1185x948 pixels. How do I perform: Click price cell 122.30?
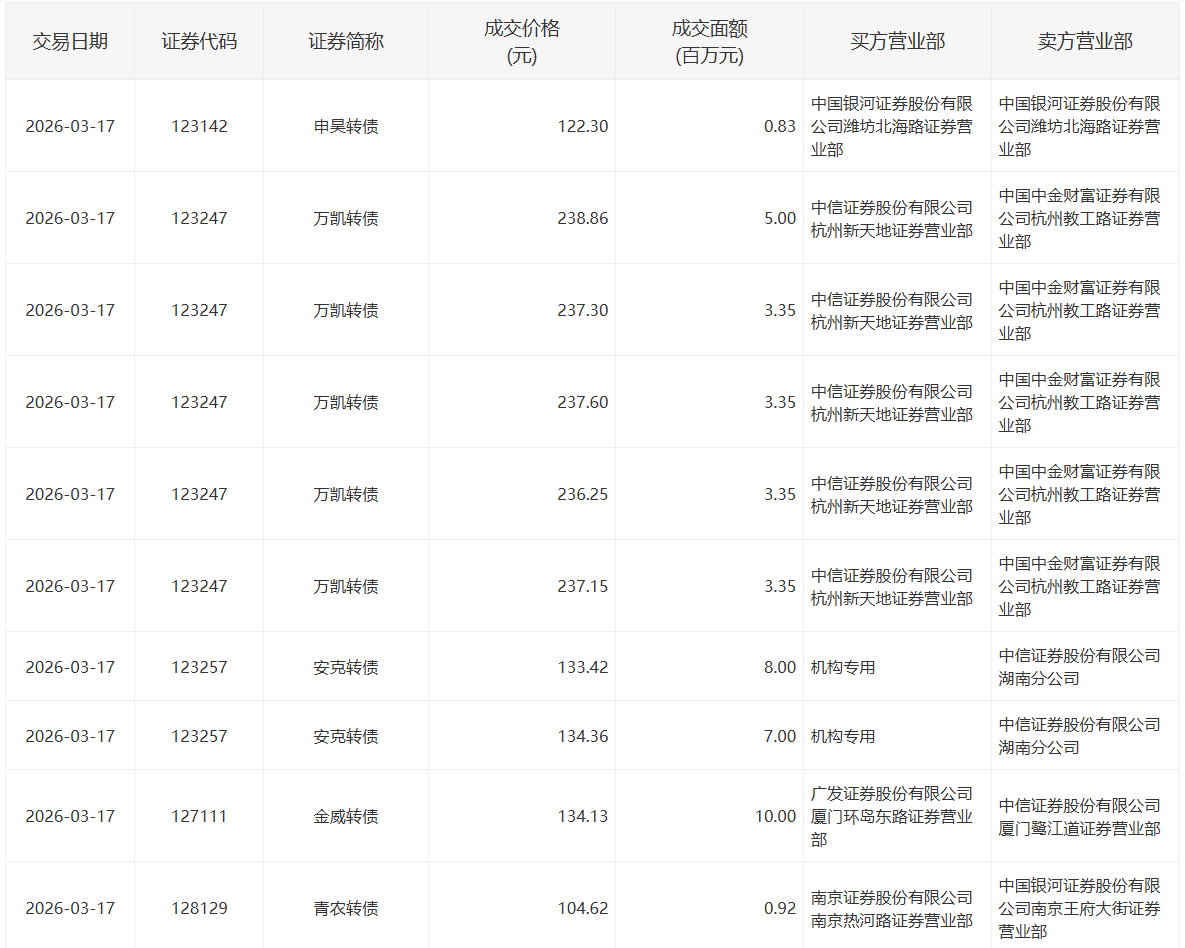583,126
